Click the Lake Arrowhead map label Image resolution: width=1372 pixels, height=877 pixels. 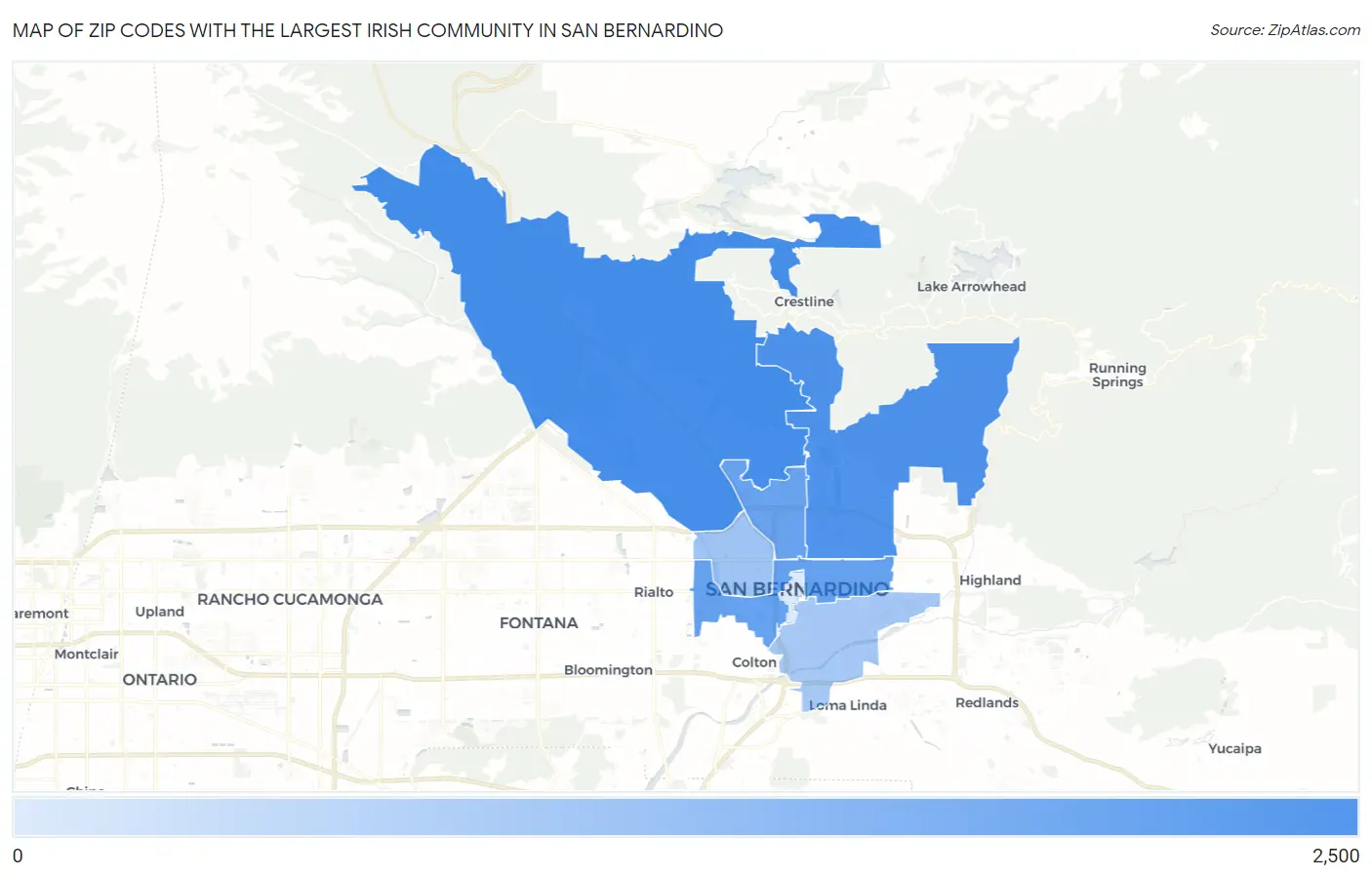point(971,287)
